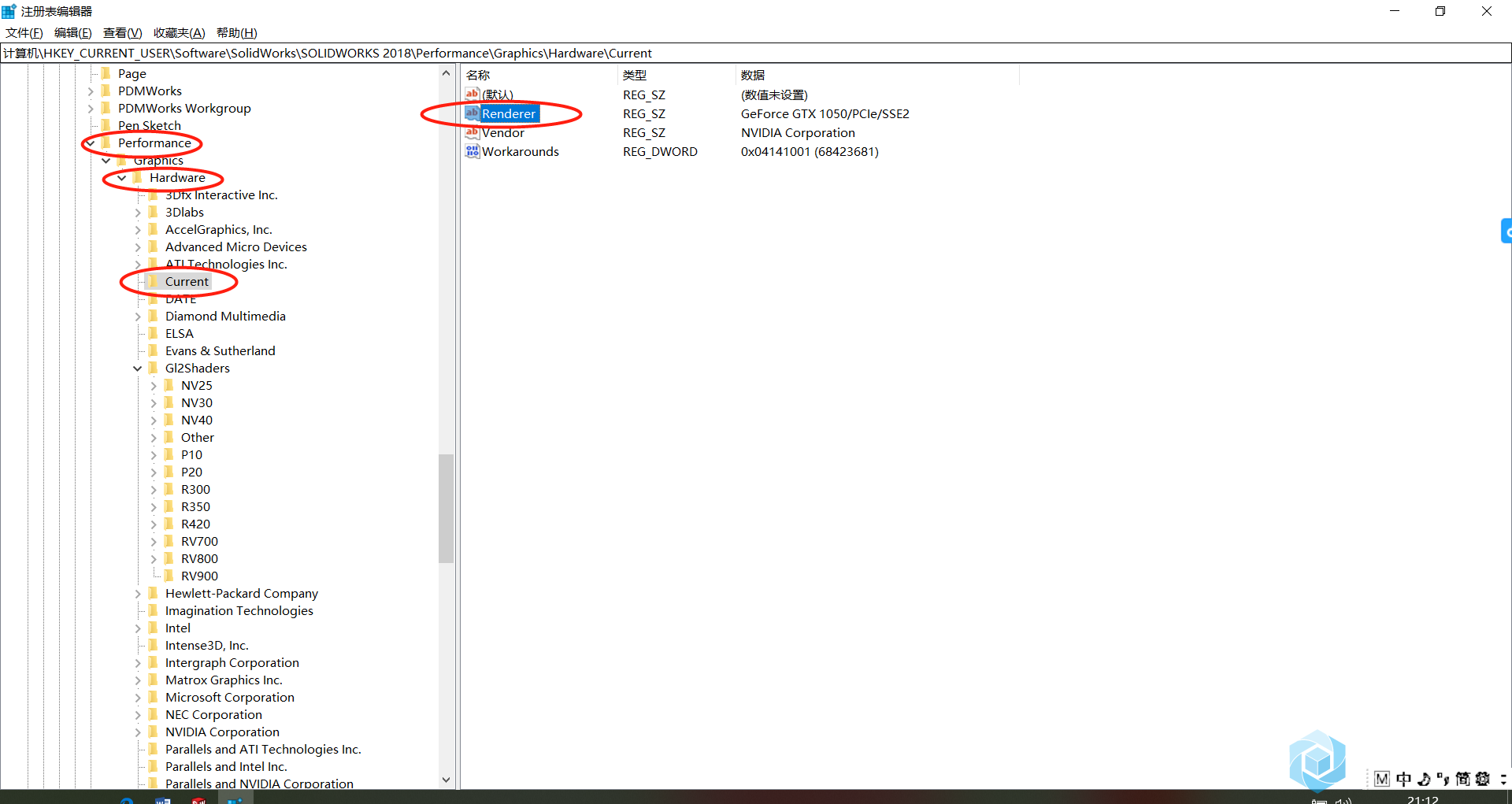Viewport: 1512px width, 804px height.
Task: Select the Renderer string value icon
Action: pyautogui.click(x=472, y=113)
